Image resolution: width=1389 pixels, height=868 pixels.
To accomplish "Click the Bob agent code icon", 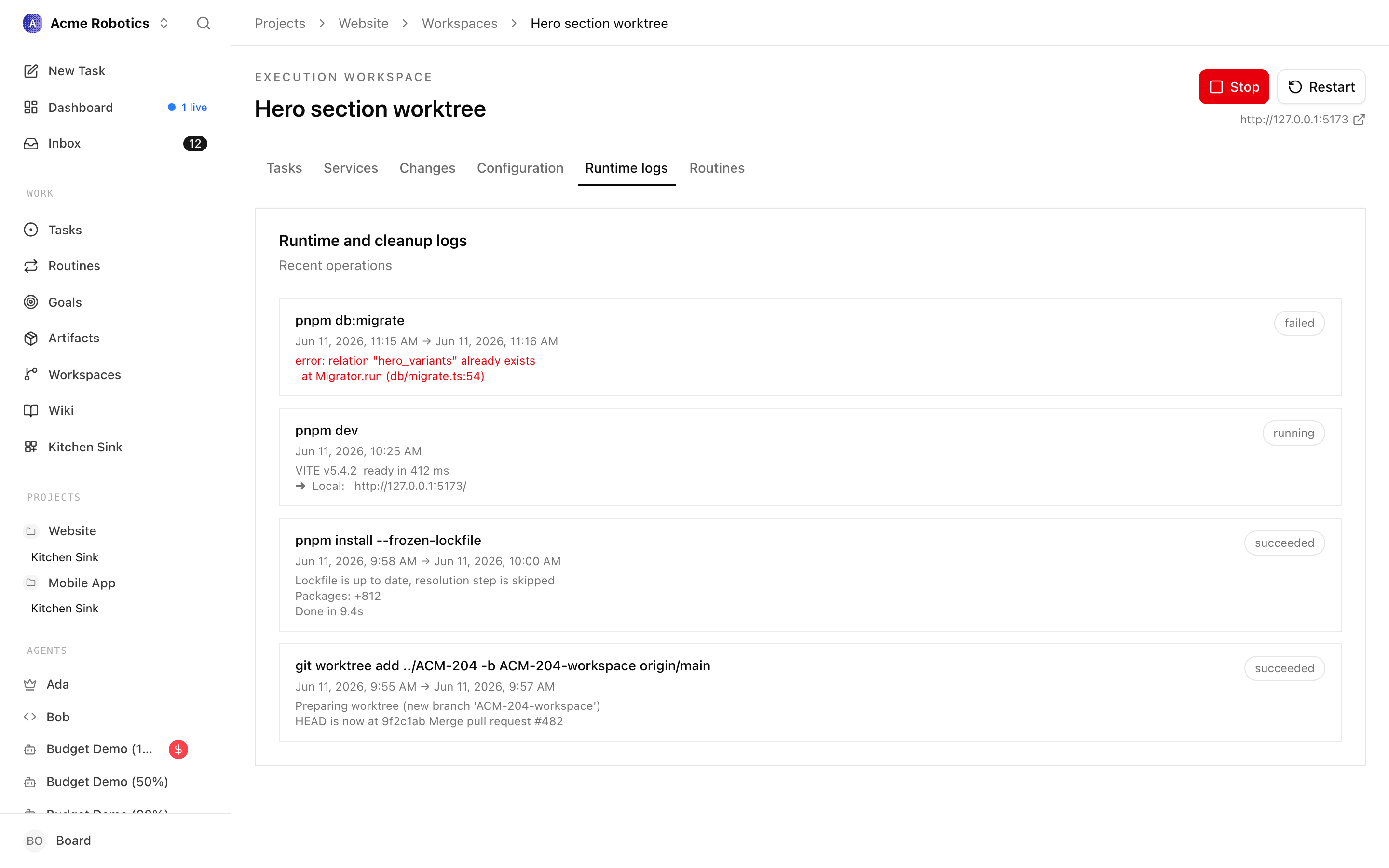I will [30, 717].
